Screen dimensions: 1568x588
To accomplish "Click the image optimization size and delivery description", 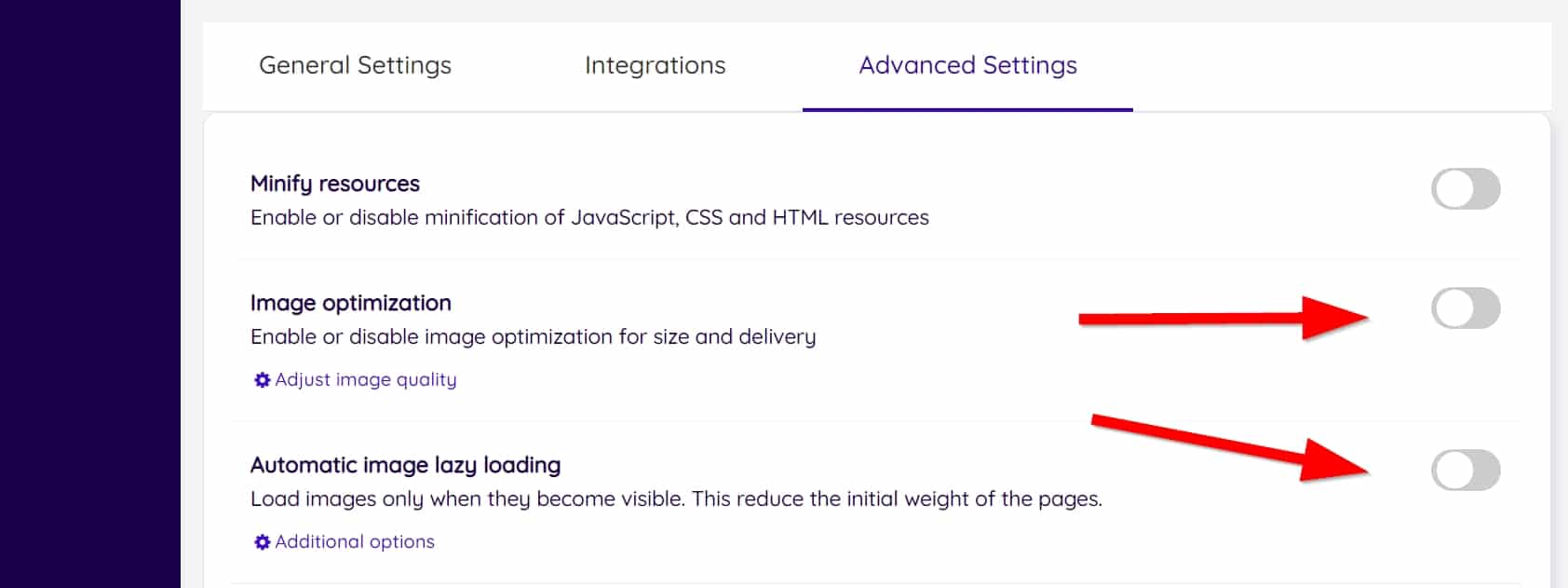I will point(533,337).
